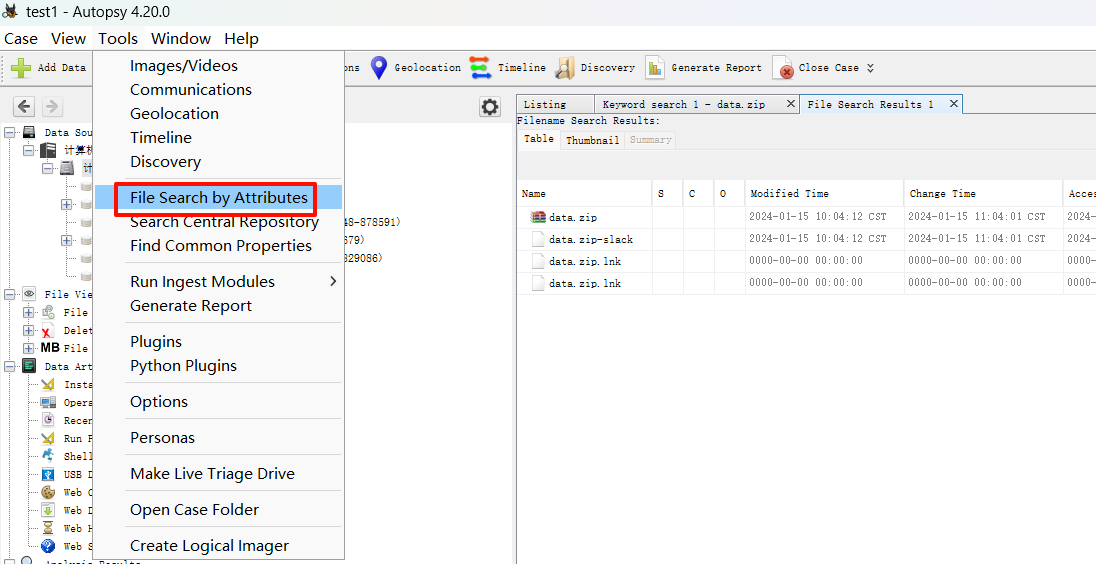Open Geolocation from the toolbar pin icon
1096x564 pixels.
(x=379, y=68)
